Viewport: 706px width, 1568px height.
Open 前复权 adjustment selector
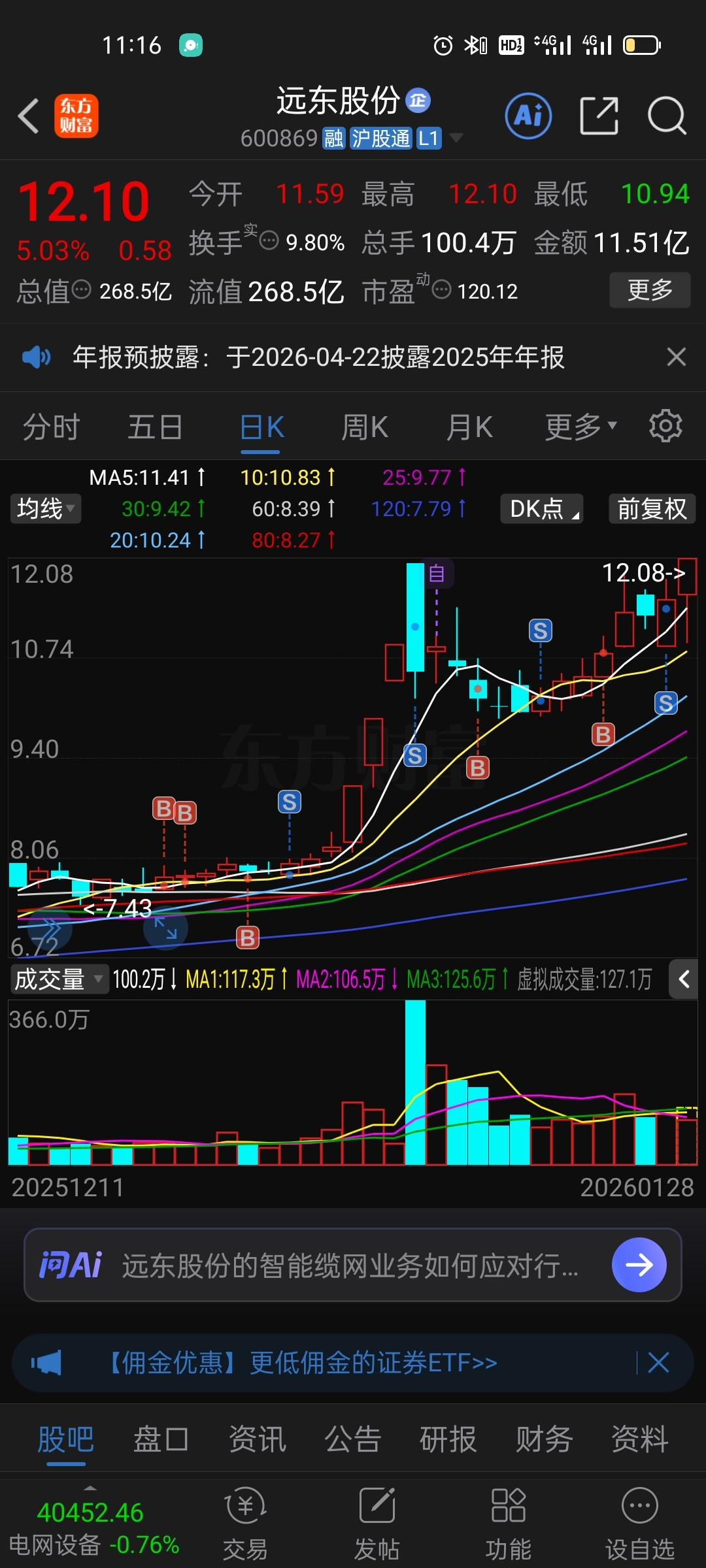tap(652, 508)
